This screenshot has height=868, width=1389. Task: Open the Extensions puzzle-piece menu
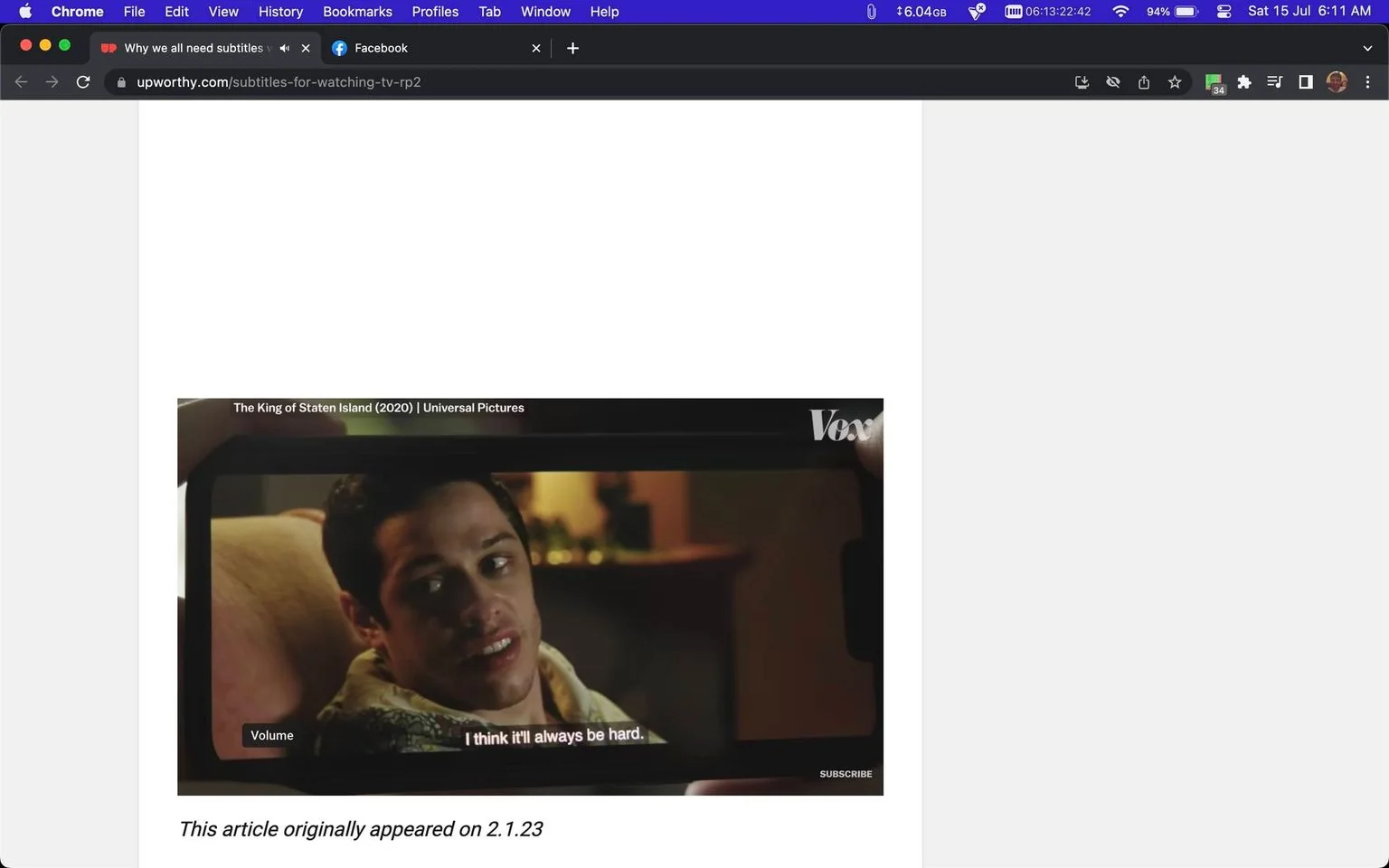pos(1244,82)
